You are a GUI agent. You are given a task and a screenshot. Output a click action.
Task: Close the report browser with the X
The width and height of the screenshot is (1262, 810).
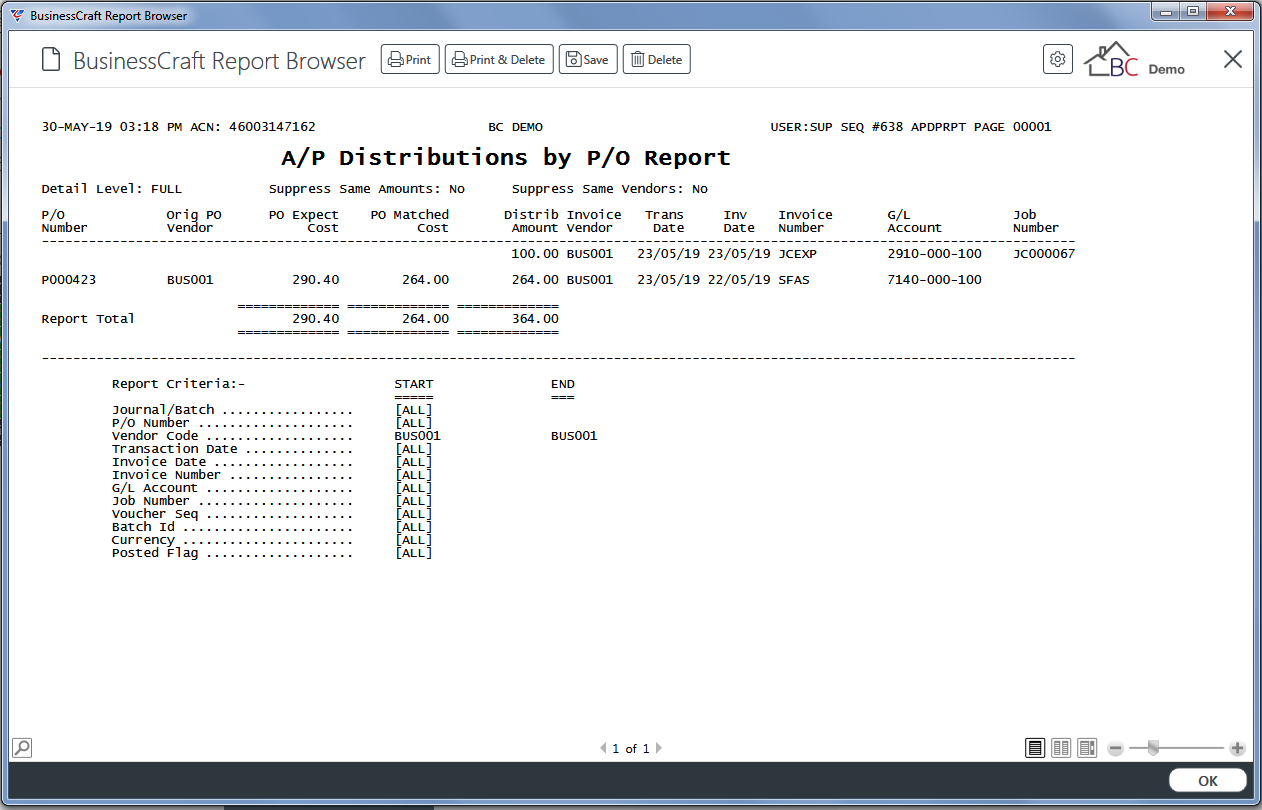point(1233,59)
